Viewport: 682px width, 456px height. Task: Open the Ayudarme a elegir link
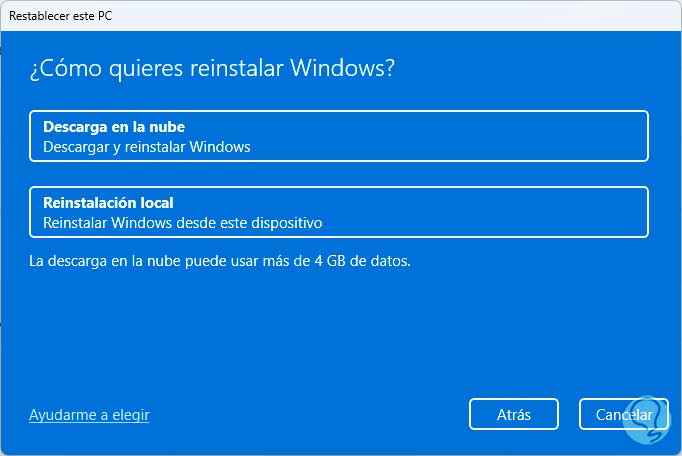coord(89,415)
